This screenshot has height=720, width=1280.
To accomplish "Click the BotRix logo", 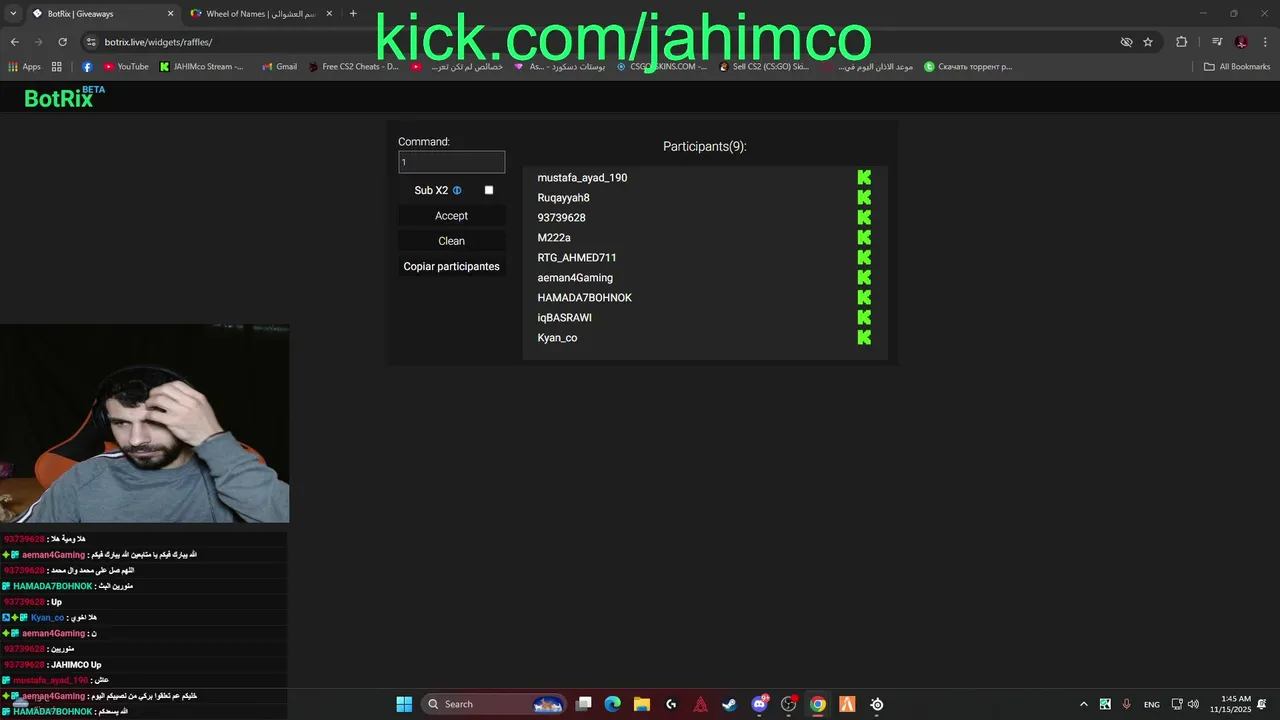I will [x=64, y=97].
